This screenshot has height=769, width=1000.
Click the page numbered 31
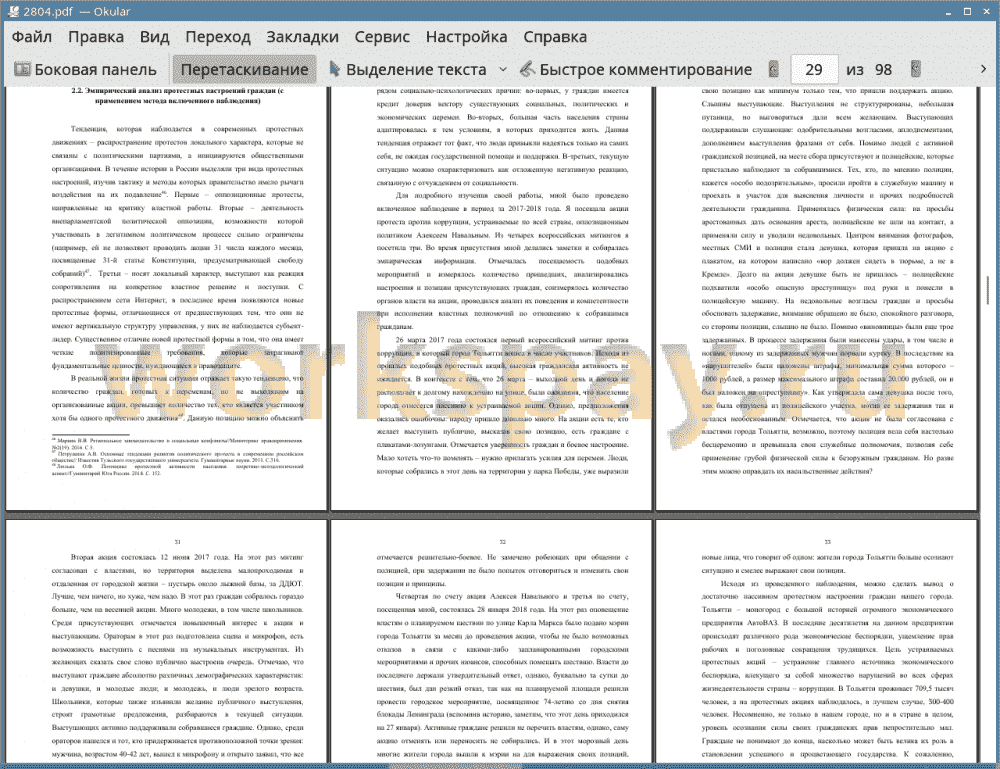[166, 641]
